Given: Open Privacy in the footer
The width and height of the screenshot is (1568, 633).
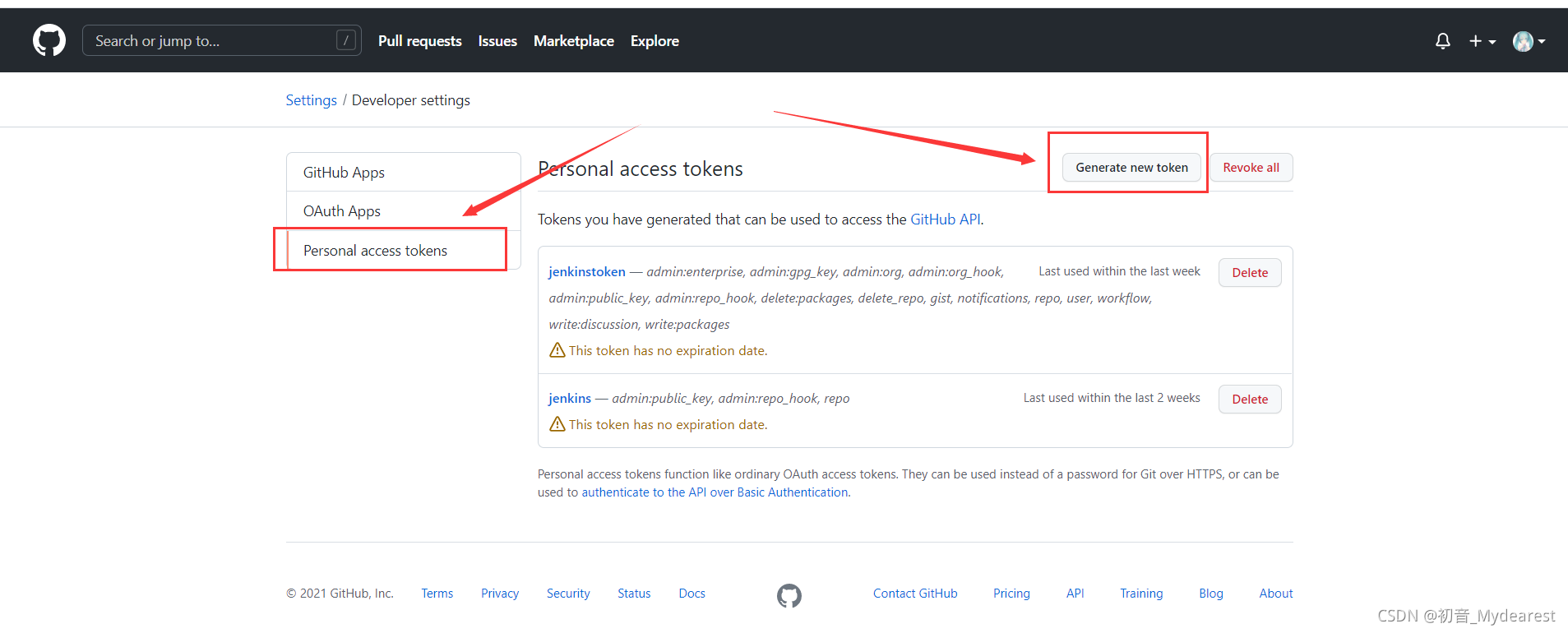Looking at the screenshot, I should coord(500,594).
